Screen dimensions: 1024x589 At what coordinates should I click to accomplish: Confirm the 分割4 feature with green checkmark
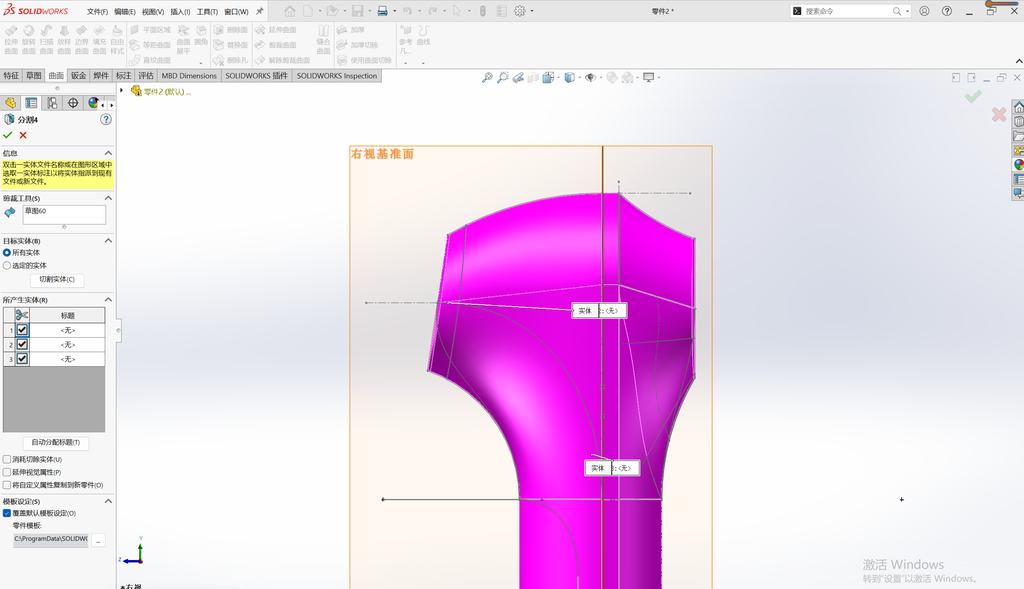8,135
